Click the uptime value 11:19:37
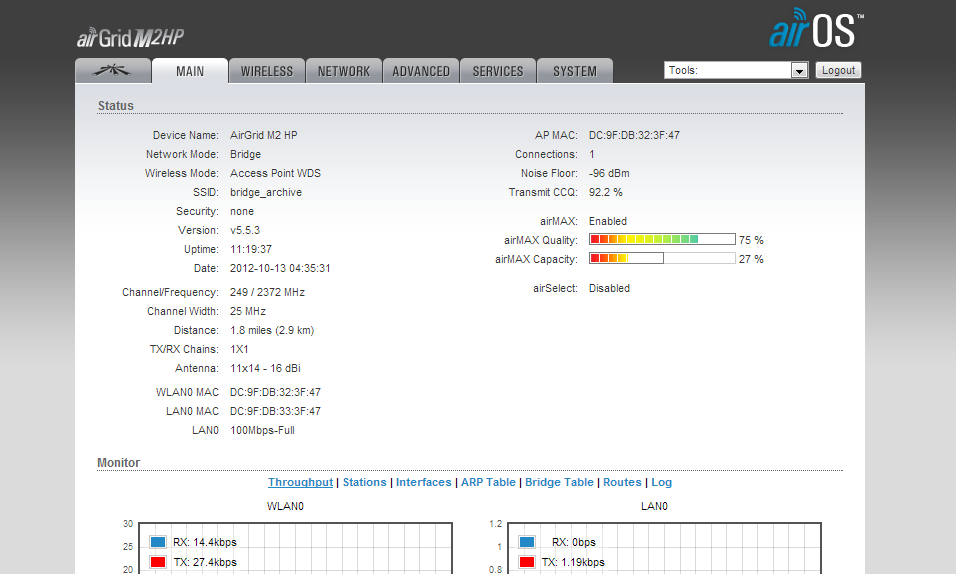Viewport: 956px width, 574px height. [x=251, y=249]
